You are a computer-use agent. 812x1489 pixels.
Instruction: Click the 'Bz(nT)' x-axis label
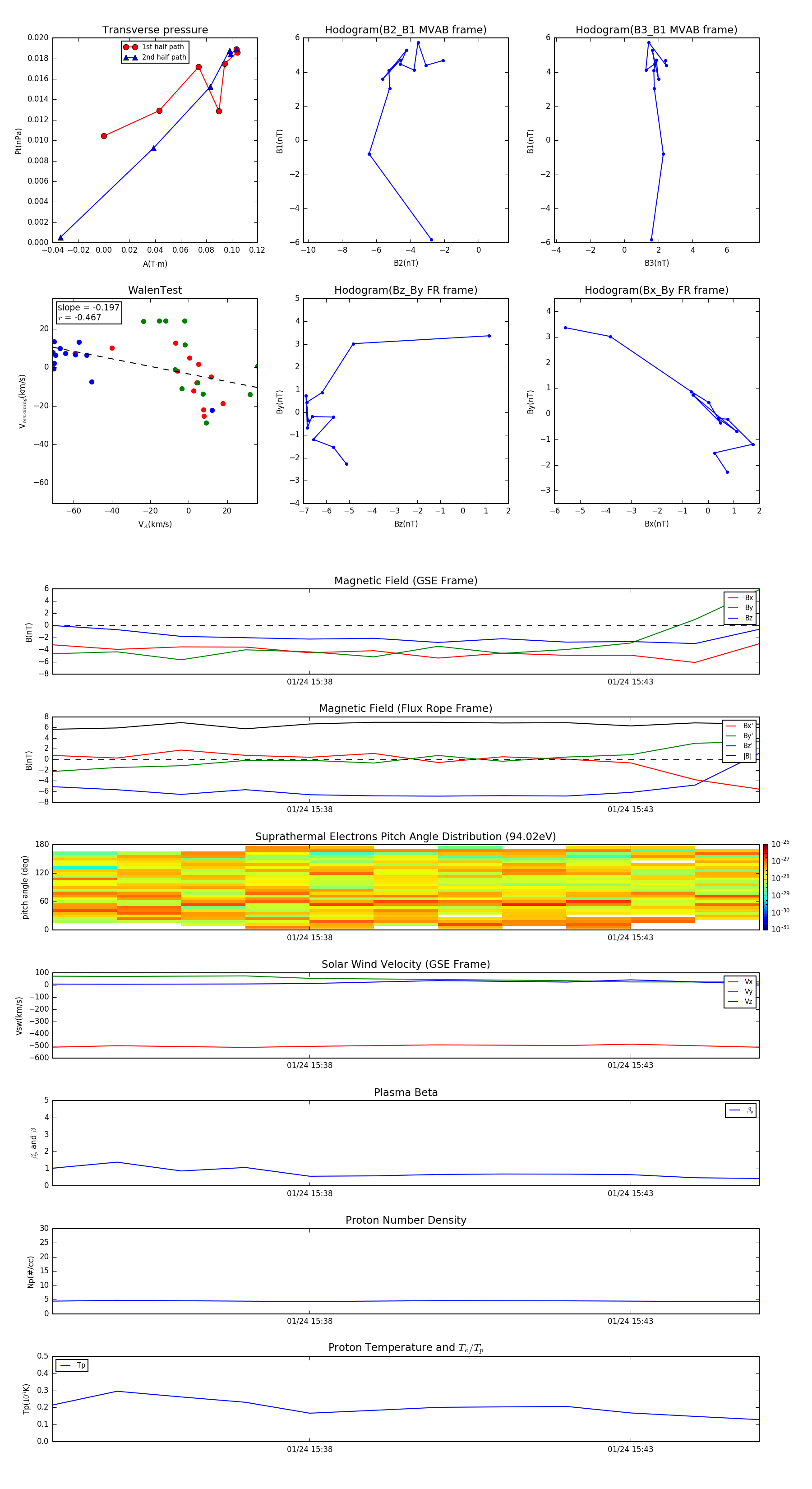406,524
